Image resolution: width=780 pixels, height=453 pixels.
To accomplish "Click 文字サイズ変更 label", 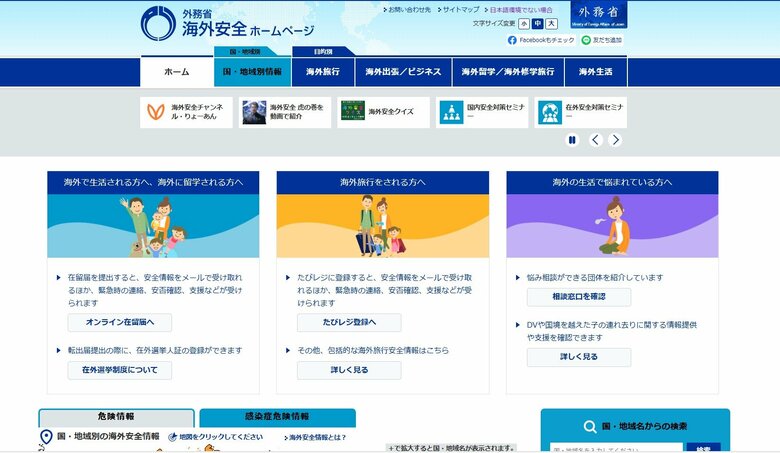I will [494, 23].
